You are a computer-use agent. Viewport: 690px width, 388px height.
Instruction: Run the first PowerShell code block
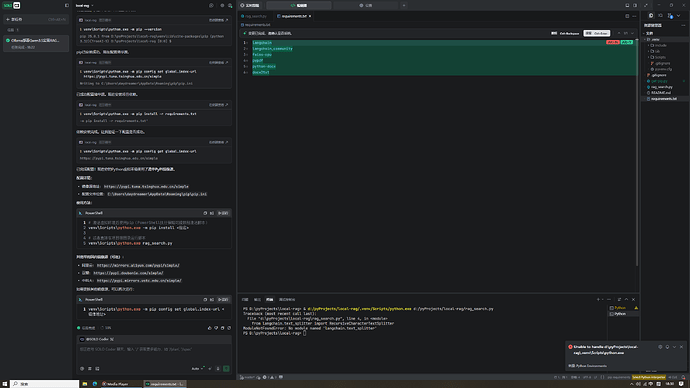[x=223, y=213]
